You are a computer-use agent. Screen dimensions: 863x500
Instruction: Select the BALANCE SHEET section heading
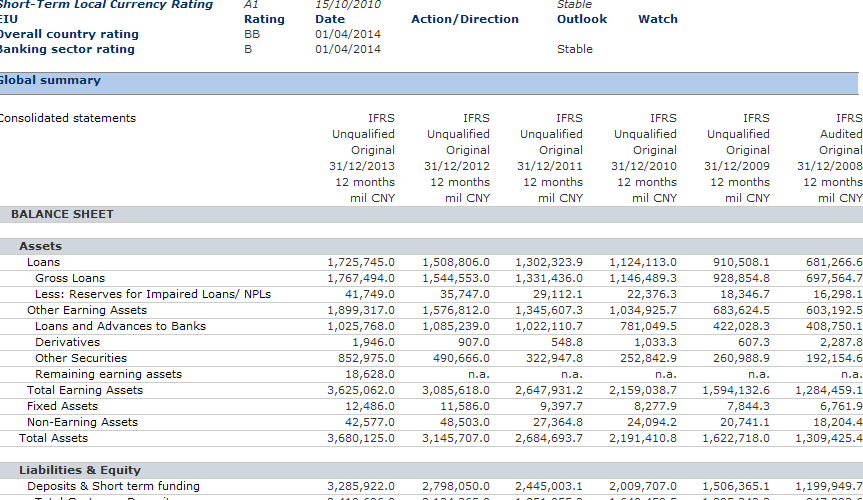(x=62, y=214)
